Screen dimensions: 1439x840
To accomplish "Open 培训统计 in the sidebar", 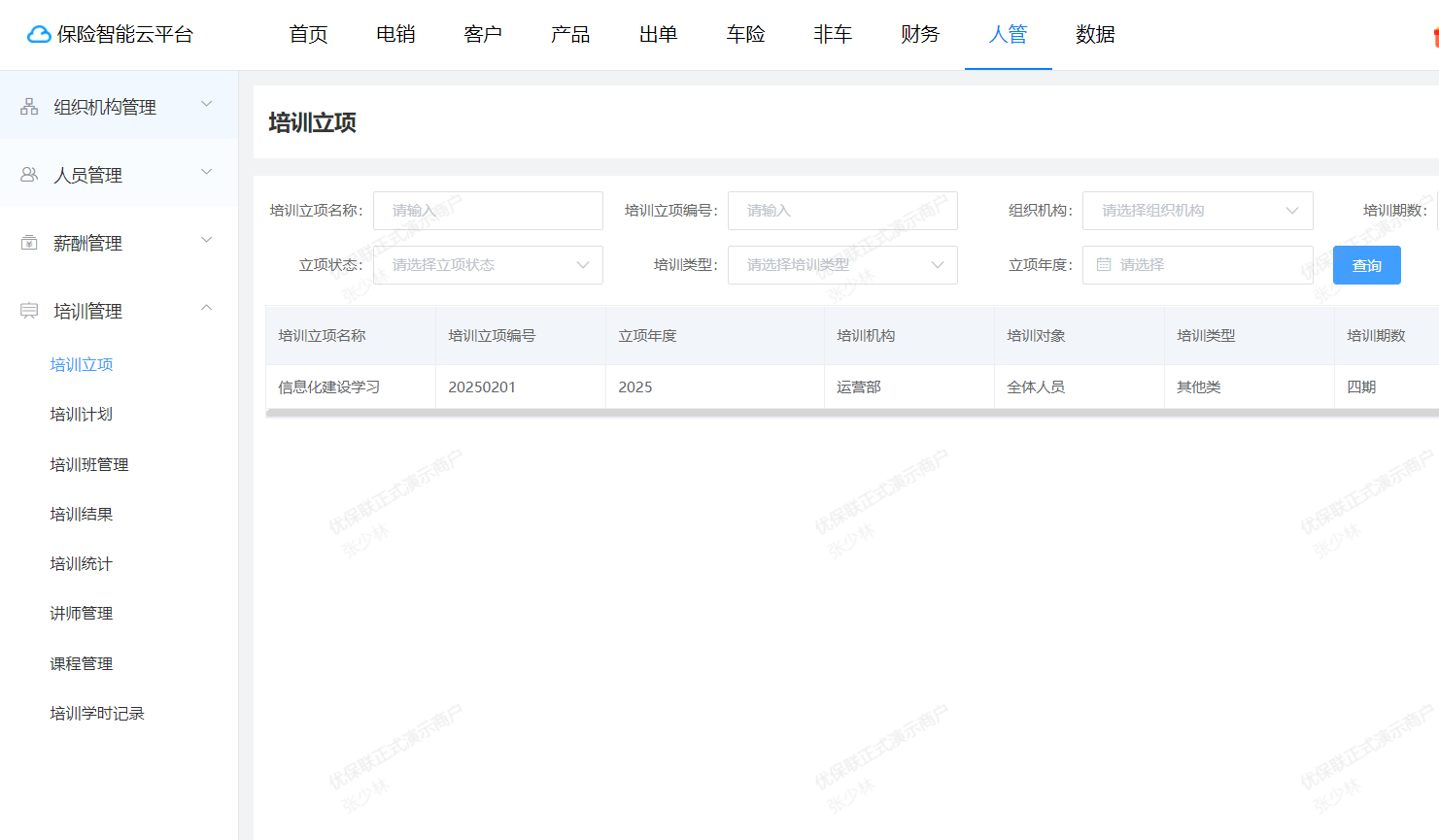I will coord(82,563).
